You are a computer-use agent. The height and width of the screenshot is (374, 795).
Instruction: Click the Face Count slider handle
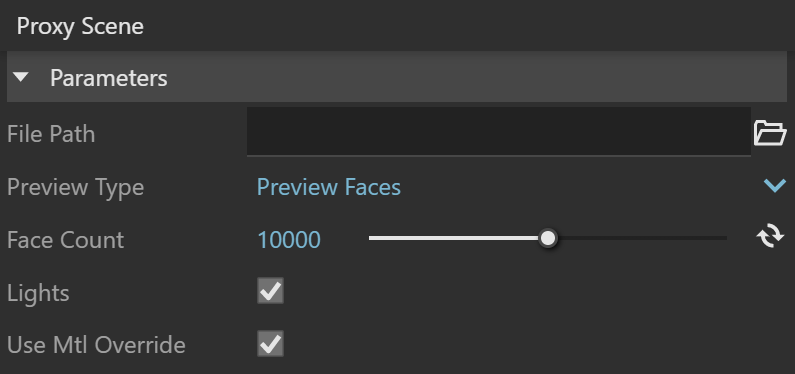[548, 238]
